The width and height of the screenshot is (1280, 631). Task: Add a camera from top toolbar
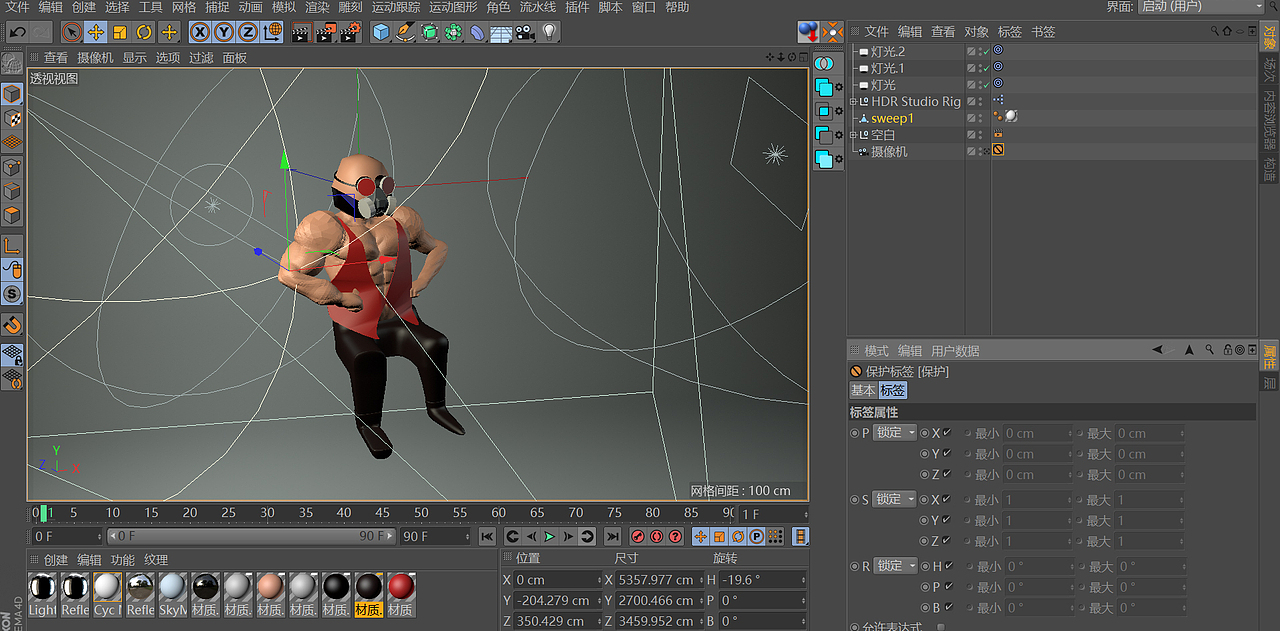click(x=525, y=32)
